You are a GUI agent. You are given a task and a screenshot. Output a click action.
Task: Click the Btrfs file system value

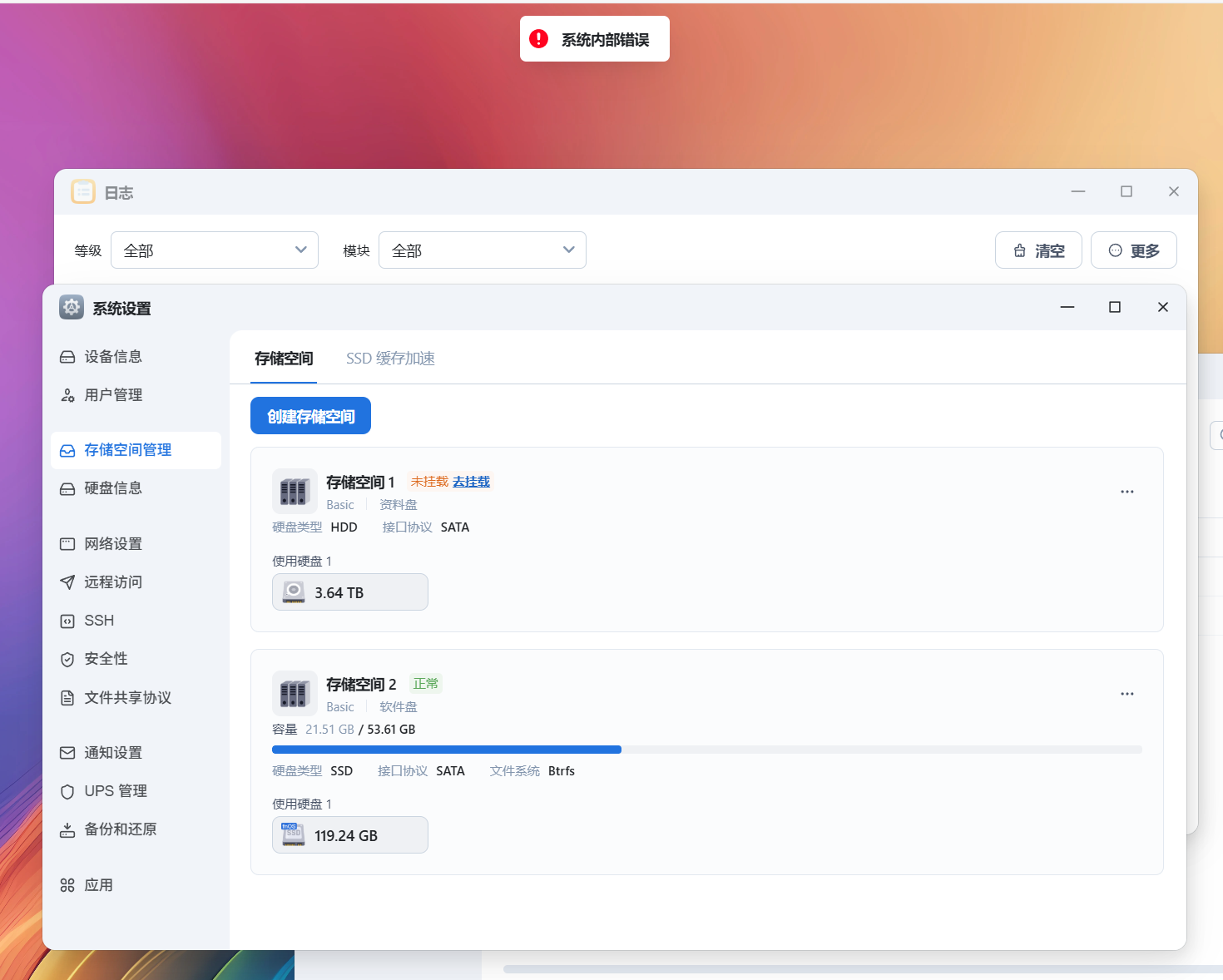(x=562, y=771)
